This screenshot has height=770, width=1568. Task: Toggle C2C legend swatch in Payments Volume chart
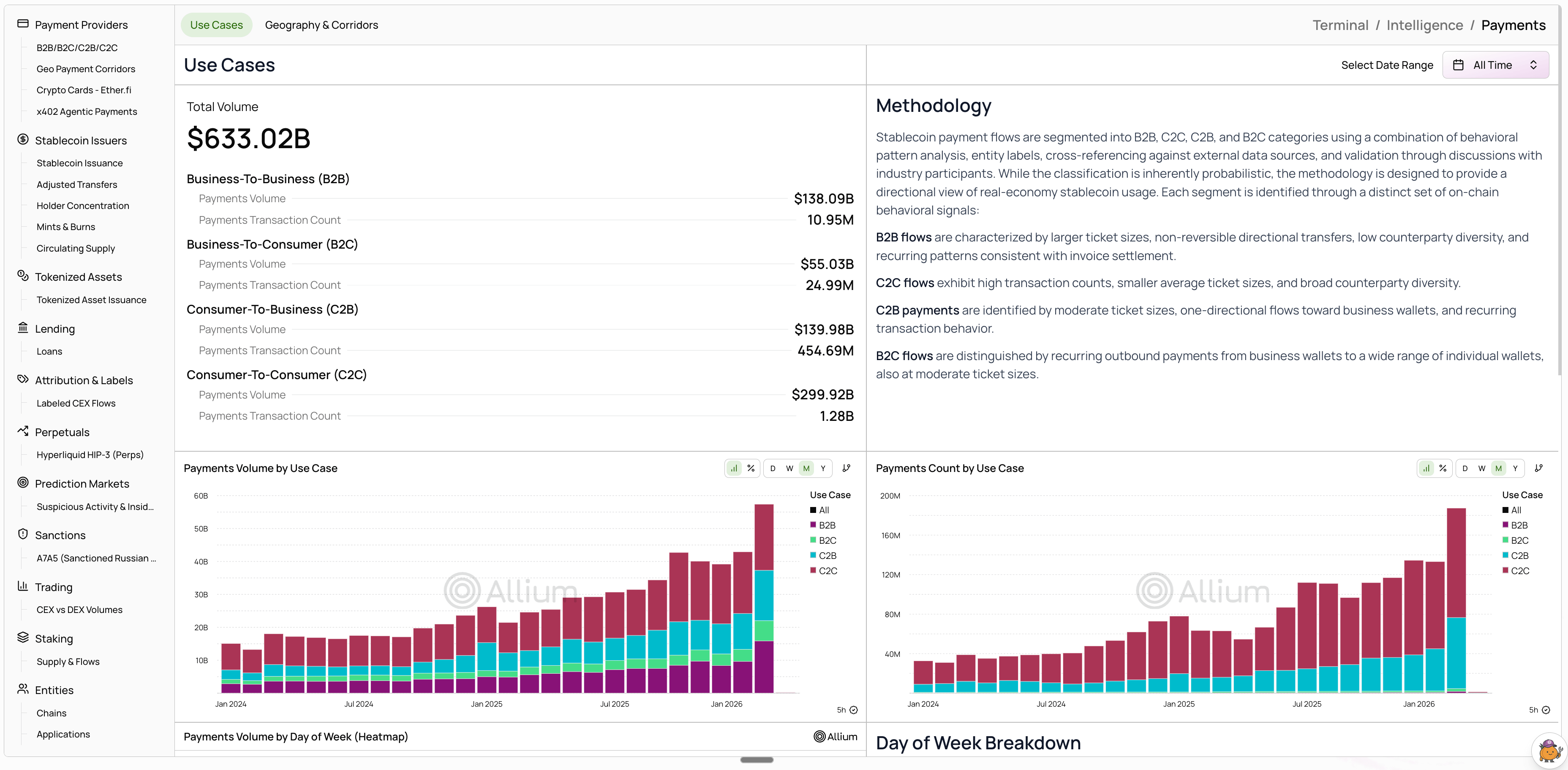coord(813,570)
